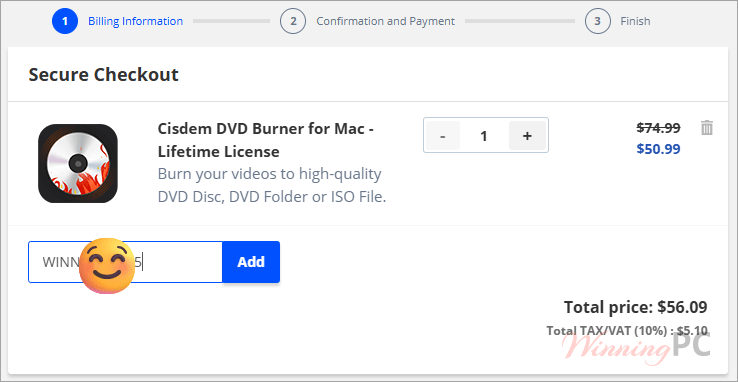738x382 pixels.
Task: Click the product description about burning videos
Action: [272, 185]
